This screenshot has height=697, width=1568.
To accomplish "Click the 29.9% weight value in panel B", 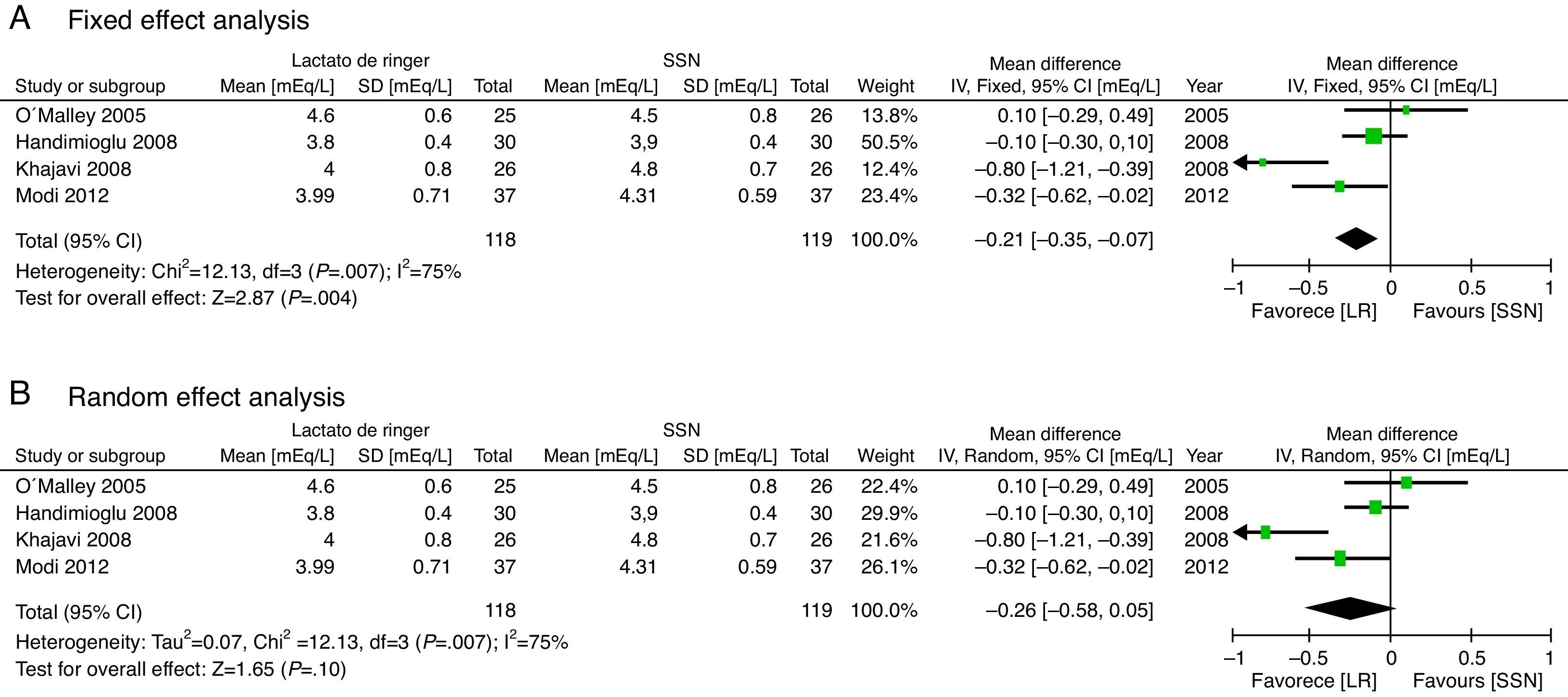I will pyautogui.click(x=889, y=513).
